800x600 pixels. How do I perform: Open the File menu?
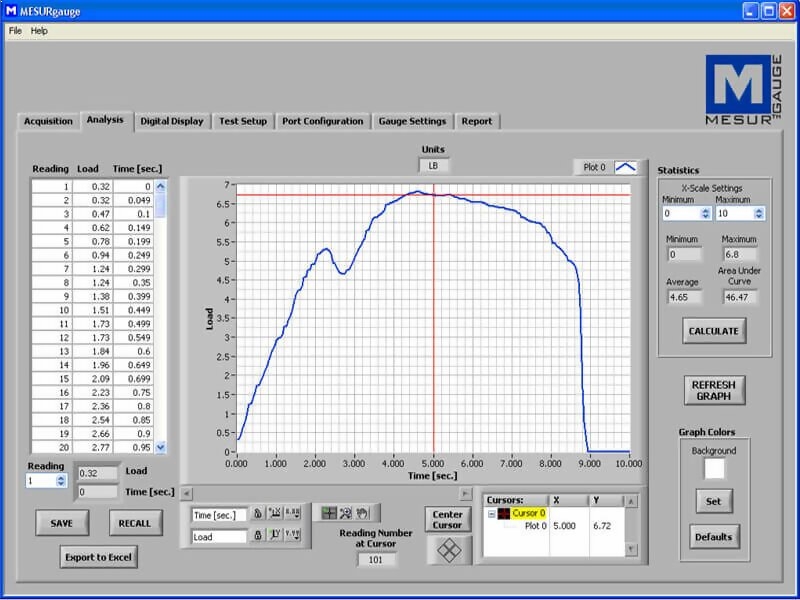pyautogui.click(x=15, y=31)
